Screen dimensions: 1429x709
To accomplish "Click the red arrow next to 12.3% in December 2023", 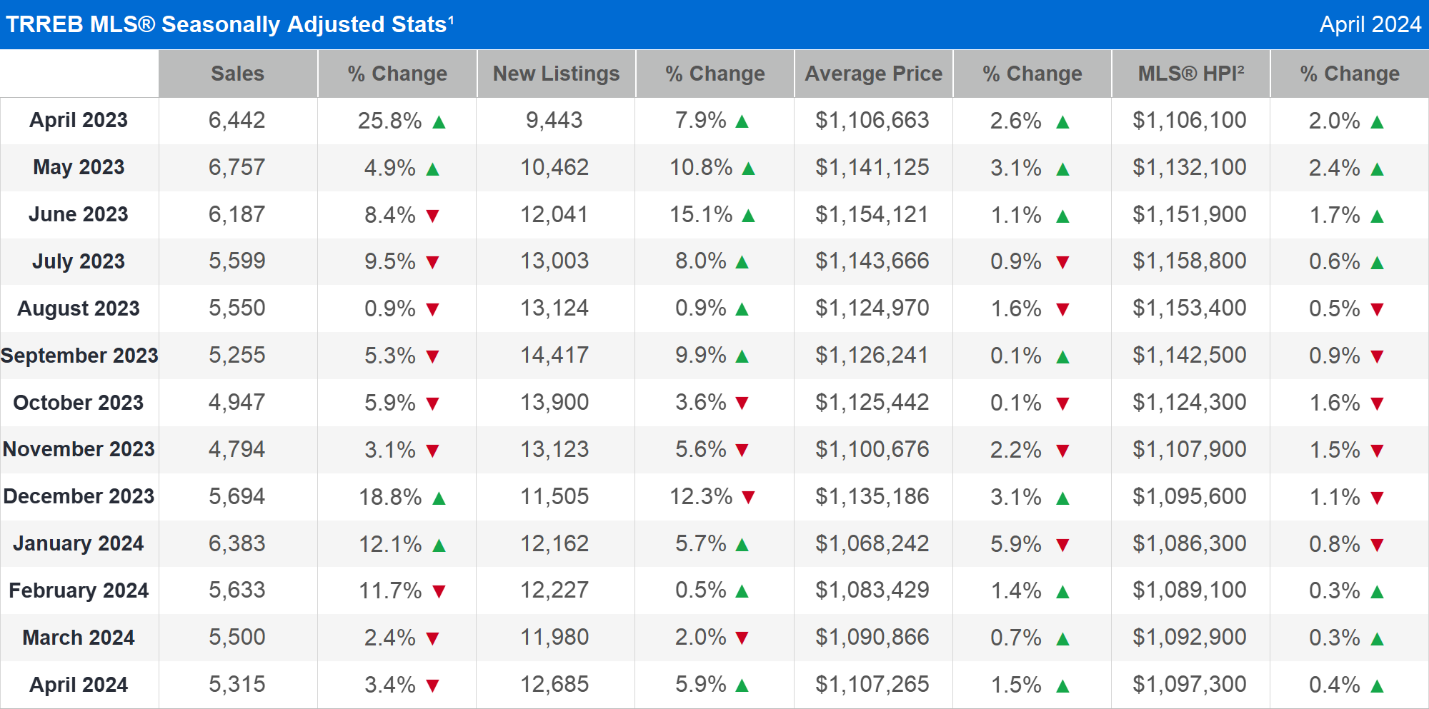I will 749,498.
